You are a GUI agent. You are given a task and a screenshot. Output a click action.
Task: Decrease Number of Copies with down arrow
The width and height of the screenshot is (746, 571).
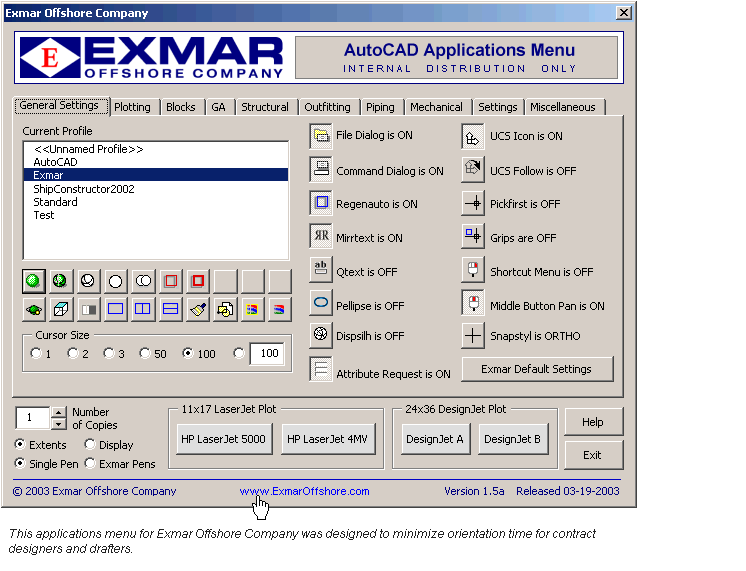pos(58,423)
